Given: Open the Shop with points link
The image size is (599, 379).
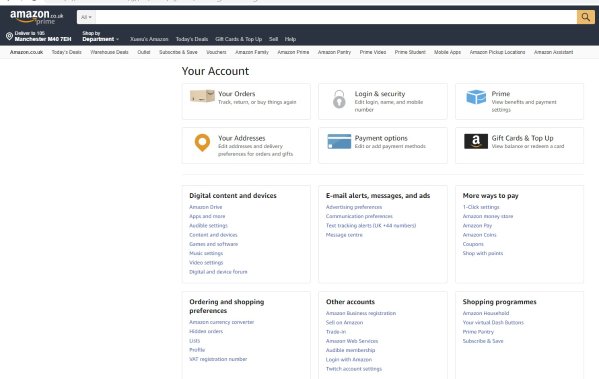Looking at the screenshot, I should [483, 253].
